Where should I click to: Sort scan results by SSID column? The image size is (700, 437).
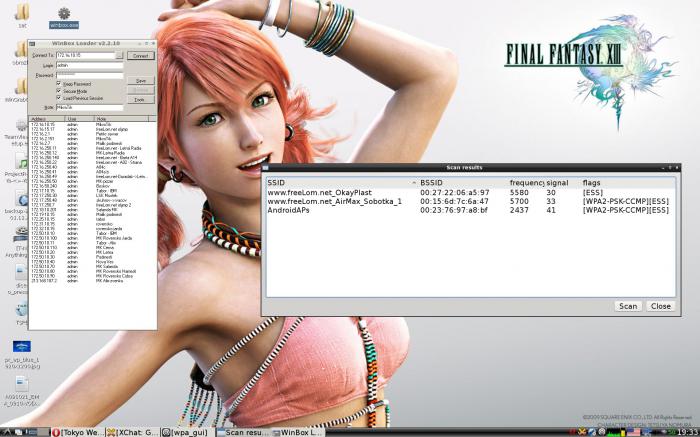[x=342, y=183]
